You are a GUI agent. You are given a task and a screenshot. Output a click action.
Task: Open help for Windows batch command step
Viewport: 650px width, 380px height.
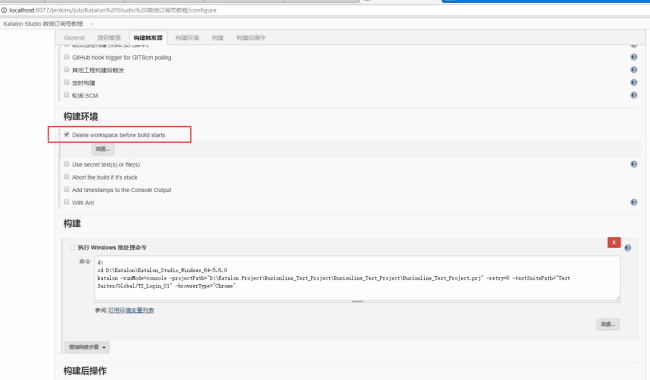[x=628, y=248]
